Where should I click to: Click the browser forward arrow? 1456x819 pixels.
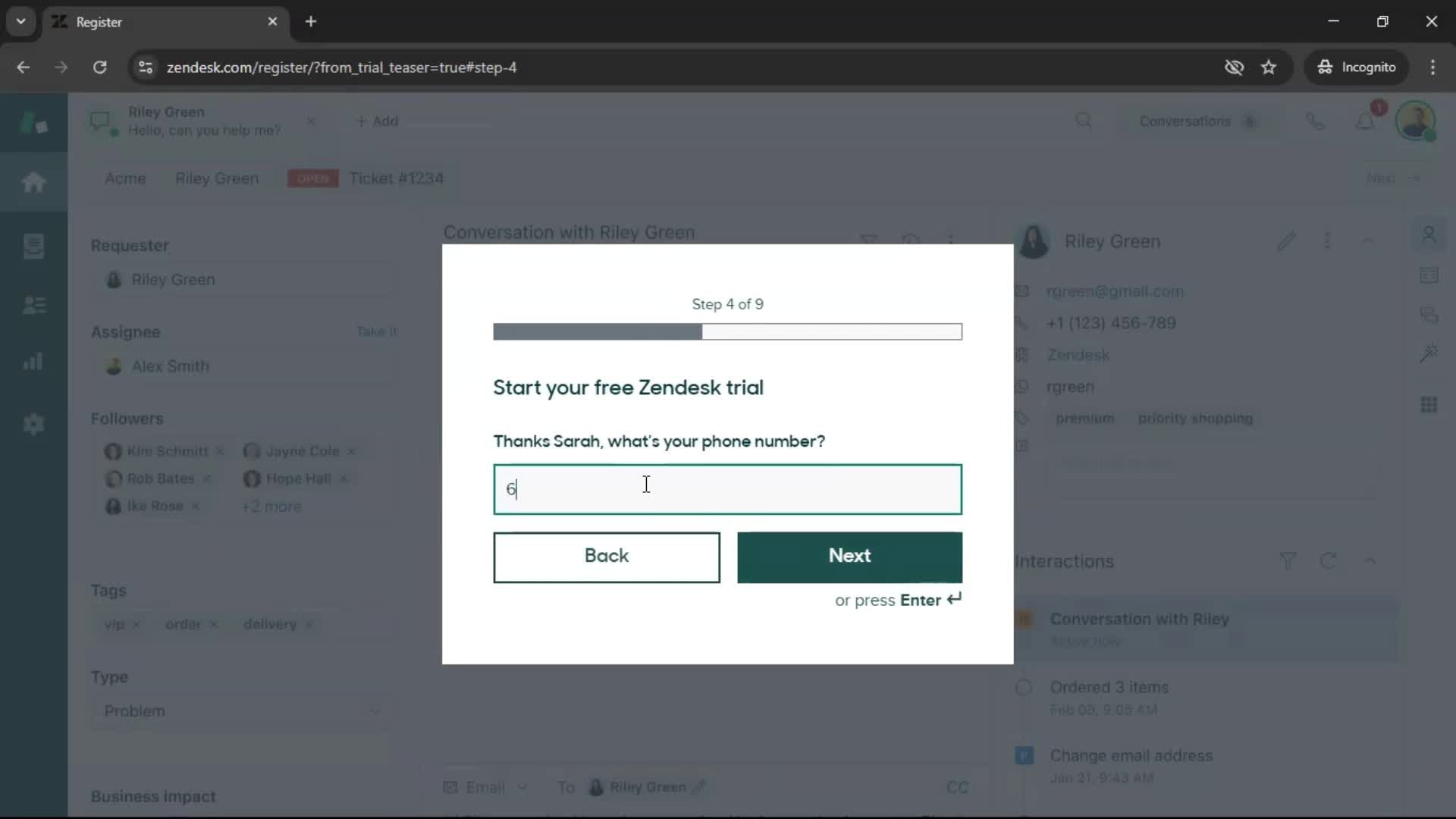(61, 67)
